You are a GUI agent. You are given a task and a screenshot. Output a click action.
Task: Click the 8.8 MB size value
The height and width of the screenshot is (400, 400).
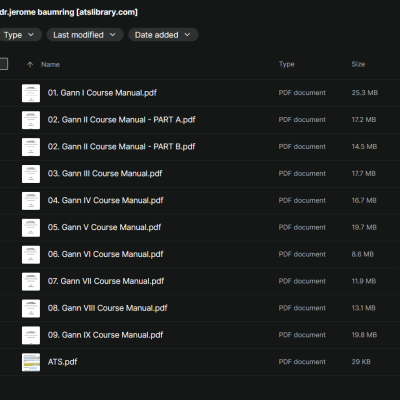(363, 254)
